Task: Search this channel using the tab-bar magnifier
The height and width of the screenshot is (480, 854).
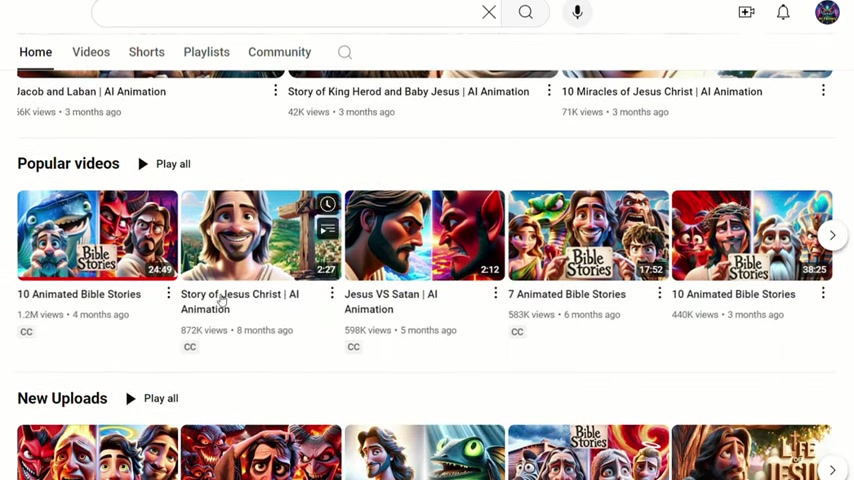Action: coord(345,52)
